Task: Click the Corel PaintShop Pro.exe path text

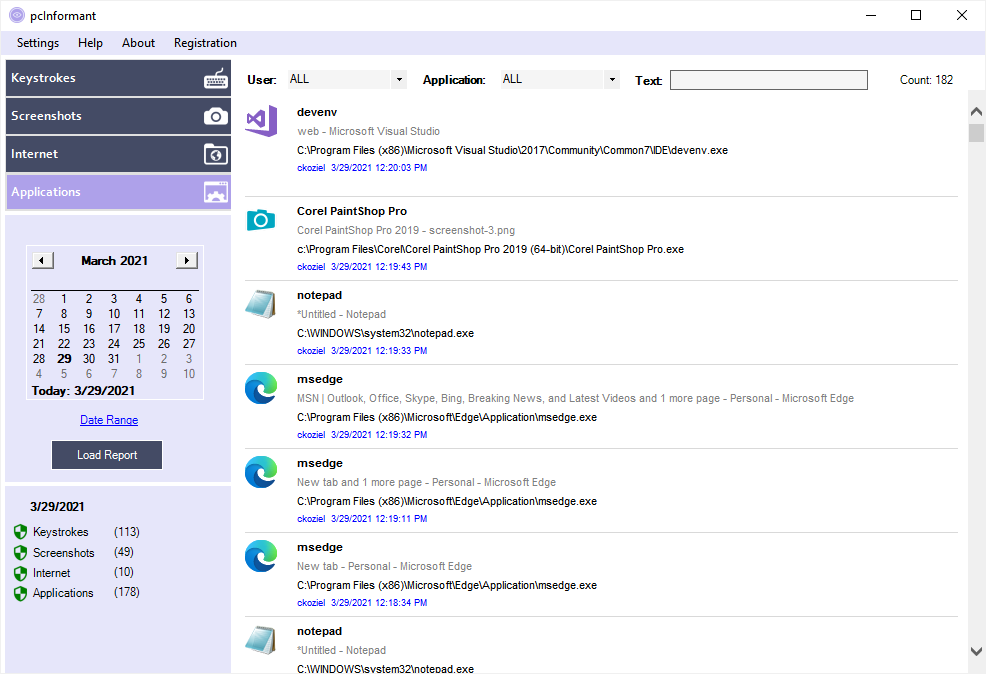Action: pyautogui.click(x=490, y=249)
